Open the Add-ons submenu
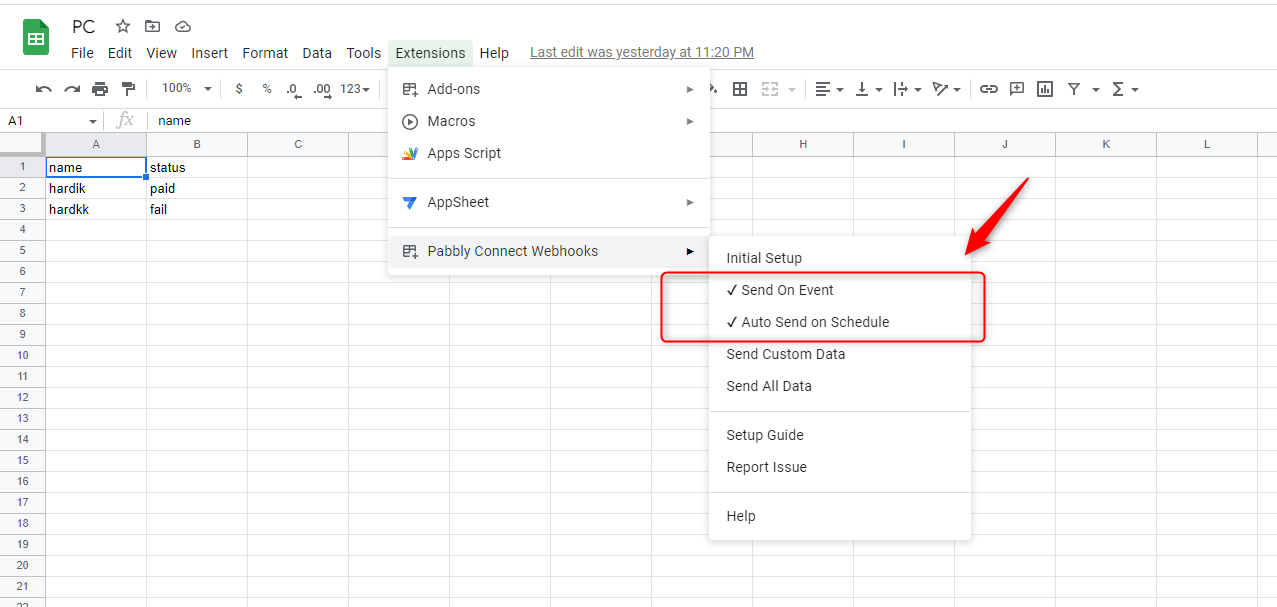This screenshot has height=607, width=1277. 549,89
